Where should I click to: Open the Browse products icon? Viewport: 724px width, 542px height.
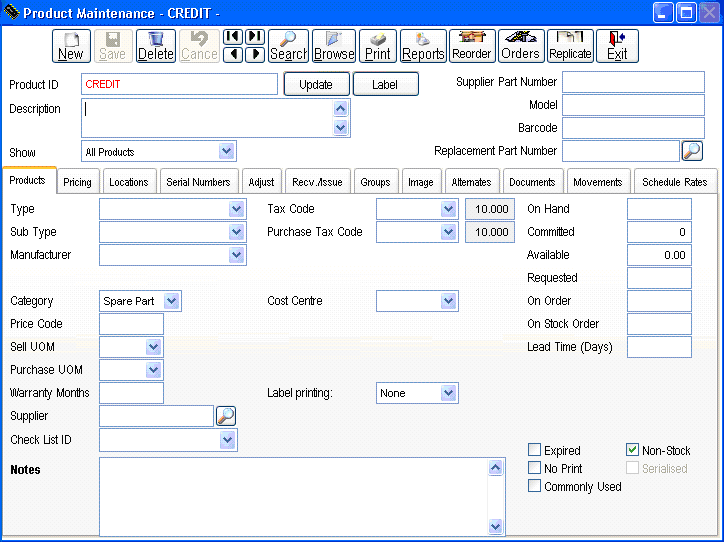(334, 46)
